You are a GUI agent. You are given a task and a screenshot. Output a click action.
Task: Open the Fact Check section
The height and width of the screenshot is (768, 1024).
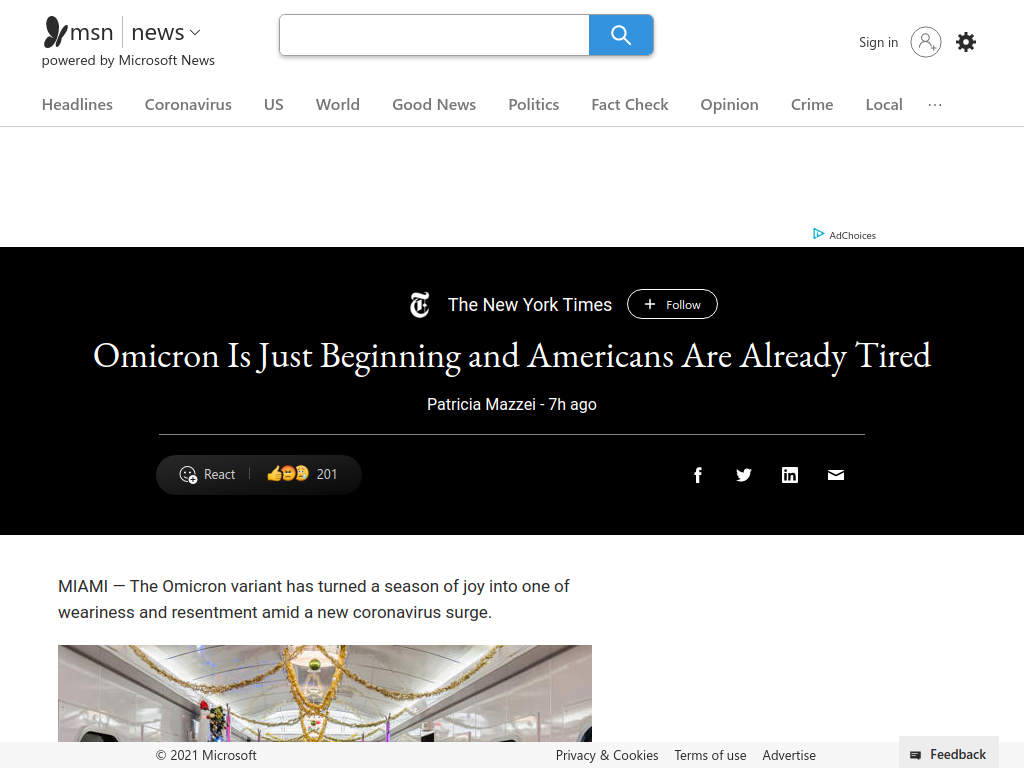point(630,104)
